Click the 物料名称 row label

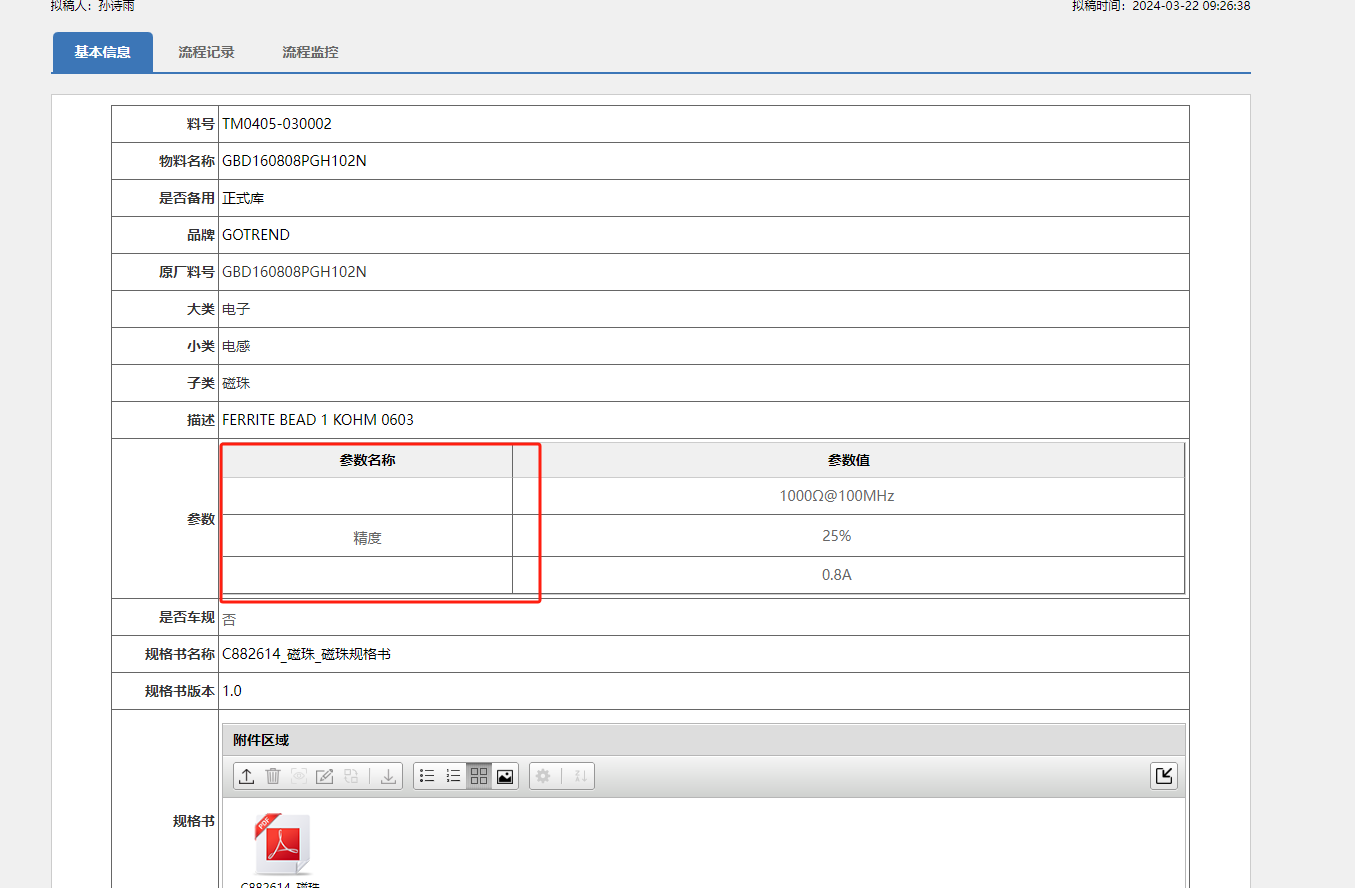point(187,161)
